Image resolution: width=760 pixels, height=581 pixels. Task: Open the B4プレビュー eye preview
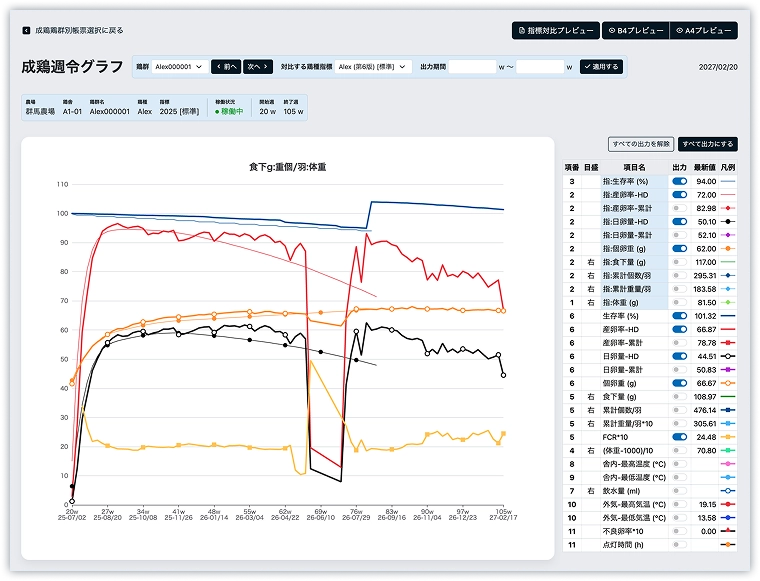click(x=635, y=31)
